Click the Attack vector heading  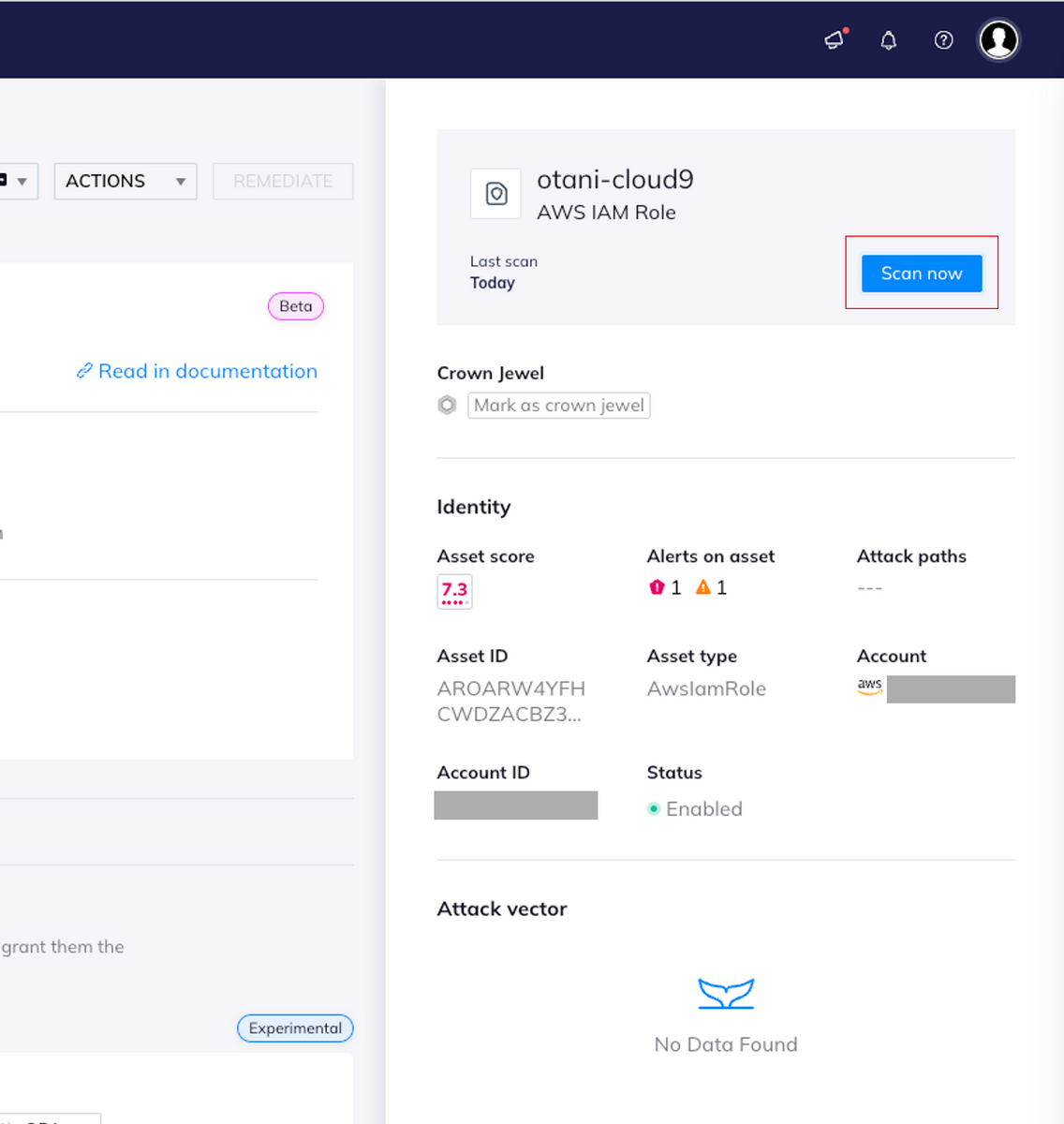(502, 909)
